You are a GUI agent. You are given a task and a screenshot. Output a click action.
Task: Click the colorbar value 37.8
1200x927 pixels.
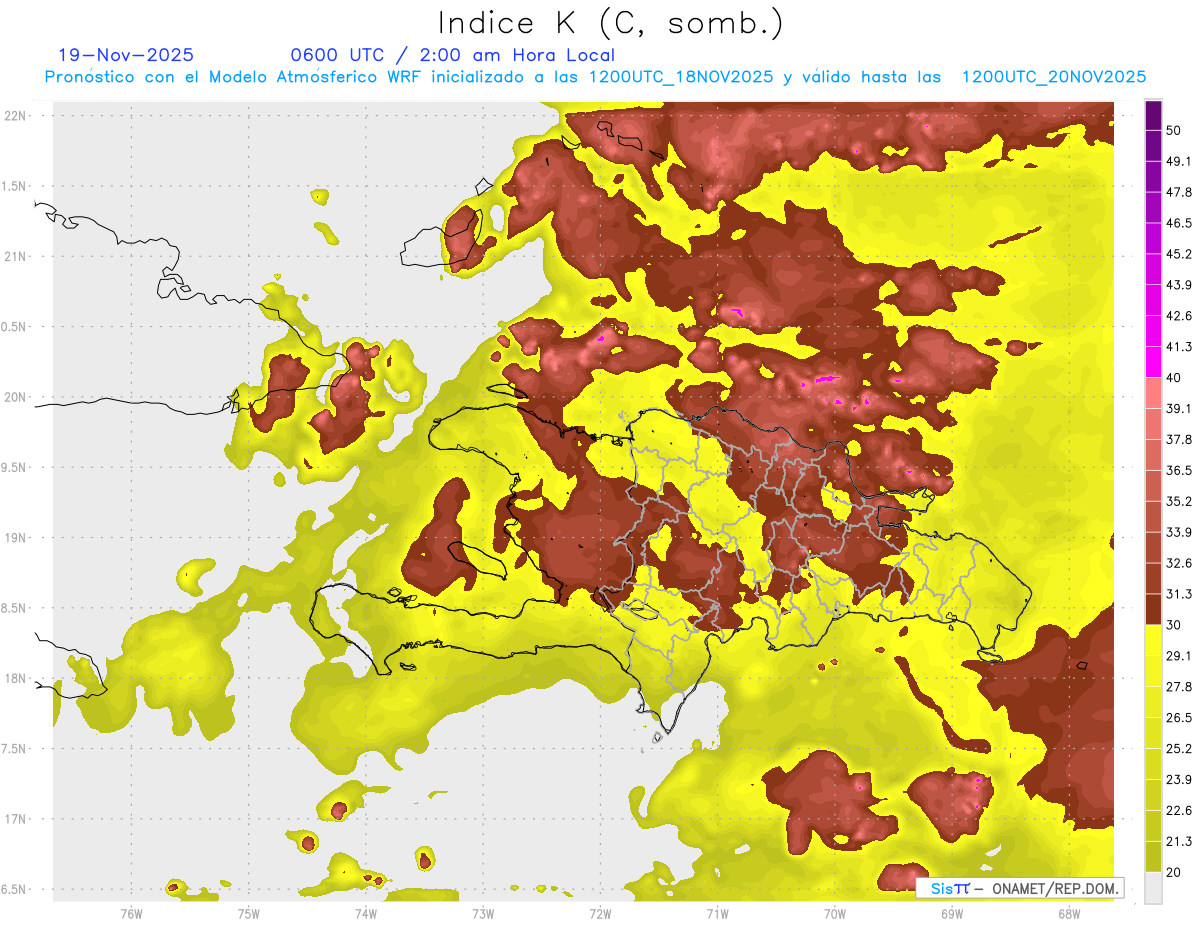click(1179, 440)
